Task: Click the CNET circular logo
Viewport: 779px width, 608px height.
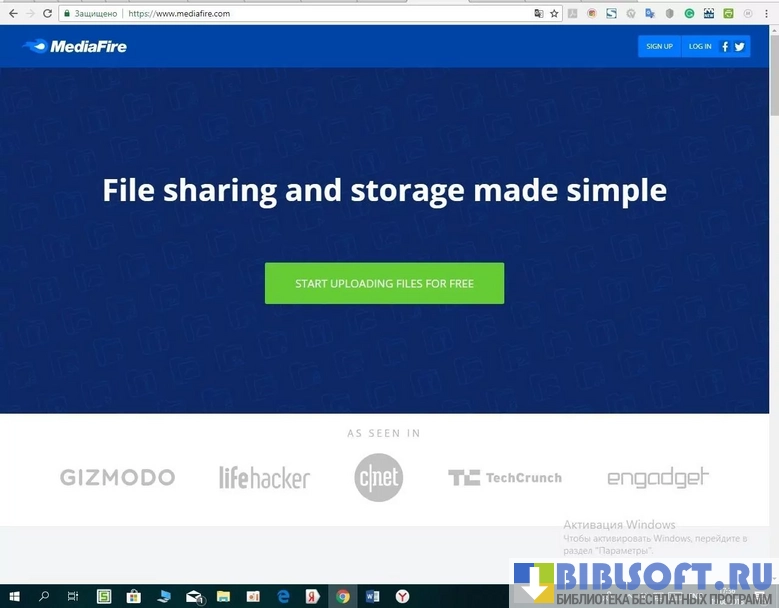Action: pyautogui.click(x=379, y=478)
